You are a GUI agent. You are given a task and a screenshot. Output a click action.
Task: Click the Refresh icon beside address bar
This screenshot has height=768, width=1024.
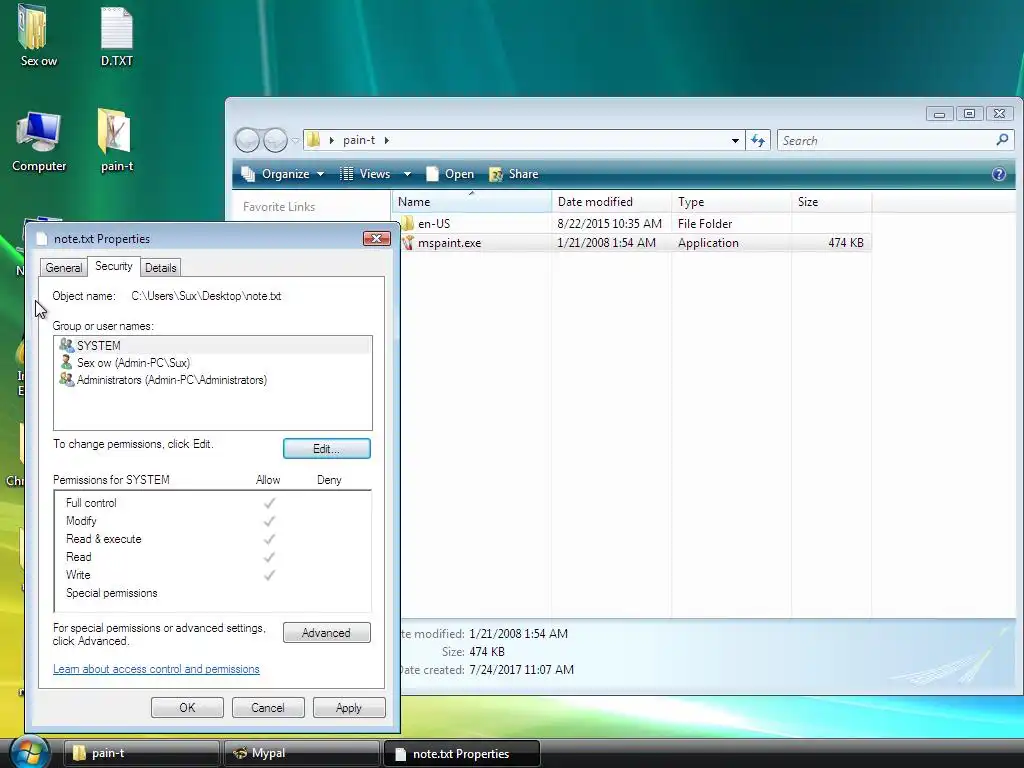pyautogui.click(x=758, y=140)
